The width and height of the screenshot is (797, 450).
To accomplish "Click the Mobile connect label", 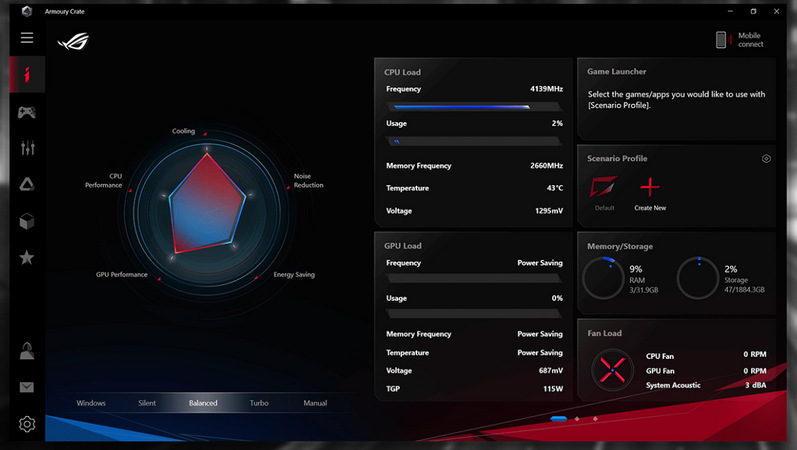I will 750,40.
